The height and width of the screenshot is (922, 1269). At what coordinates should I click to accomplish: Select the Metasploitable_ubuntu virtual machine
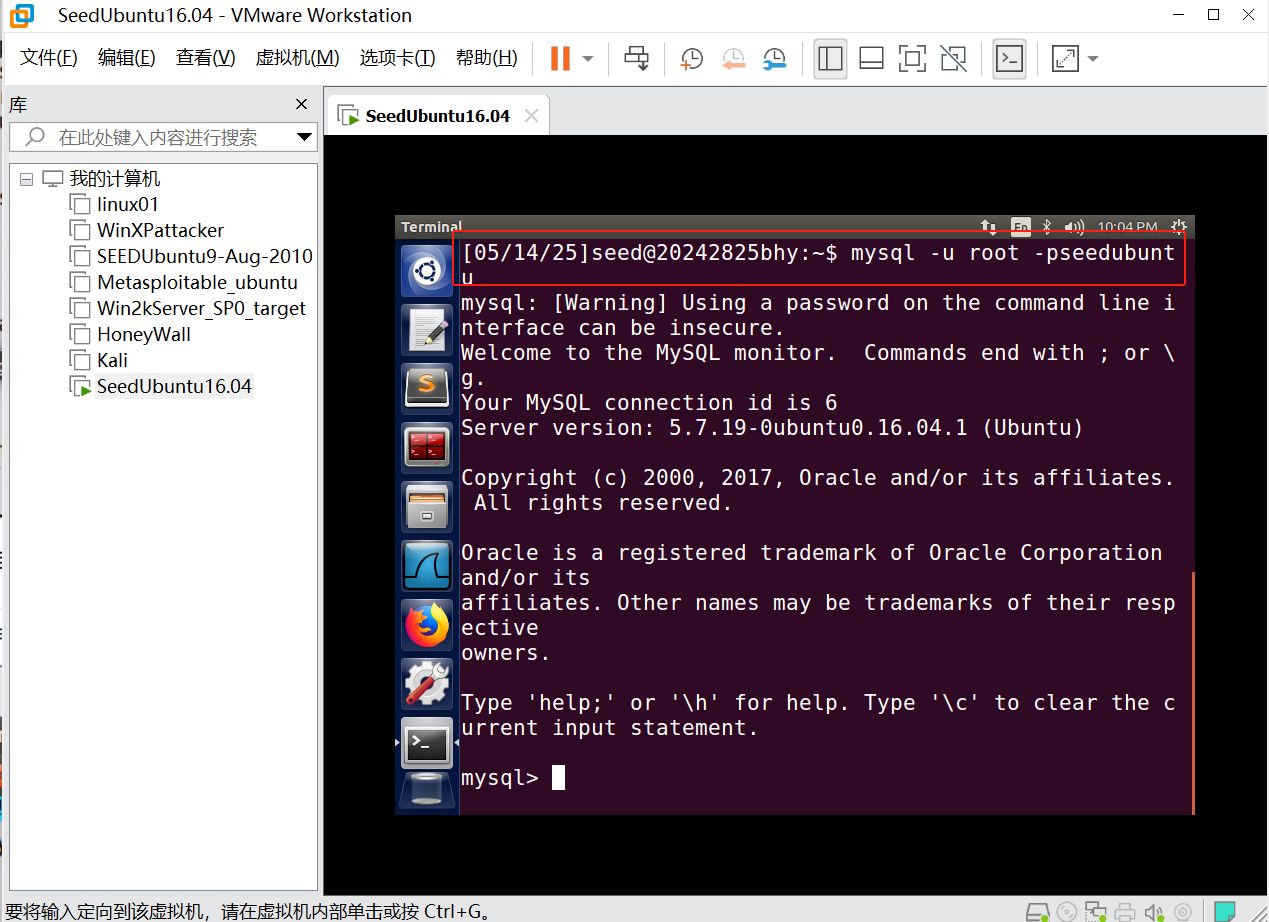coord(197,282)
